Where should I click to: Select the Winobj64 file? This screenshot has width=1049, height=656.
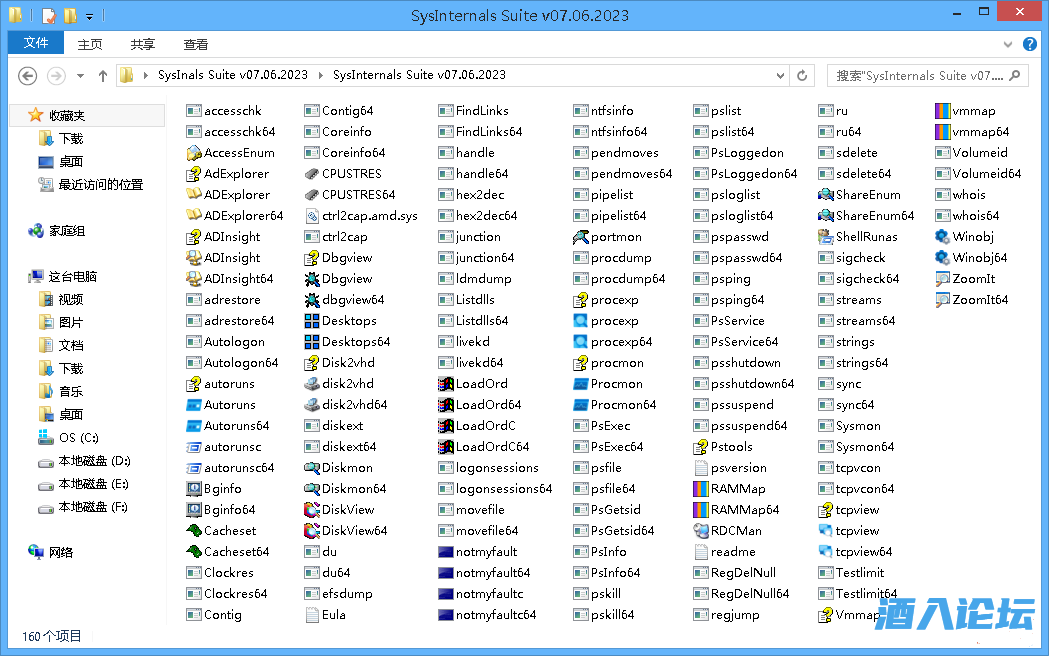(943, 258)
